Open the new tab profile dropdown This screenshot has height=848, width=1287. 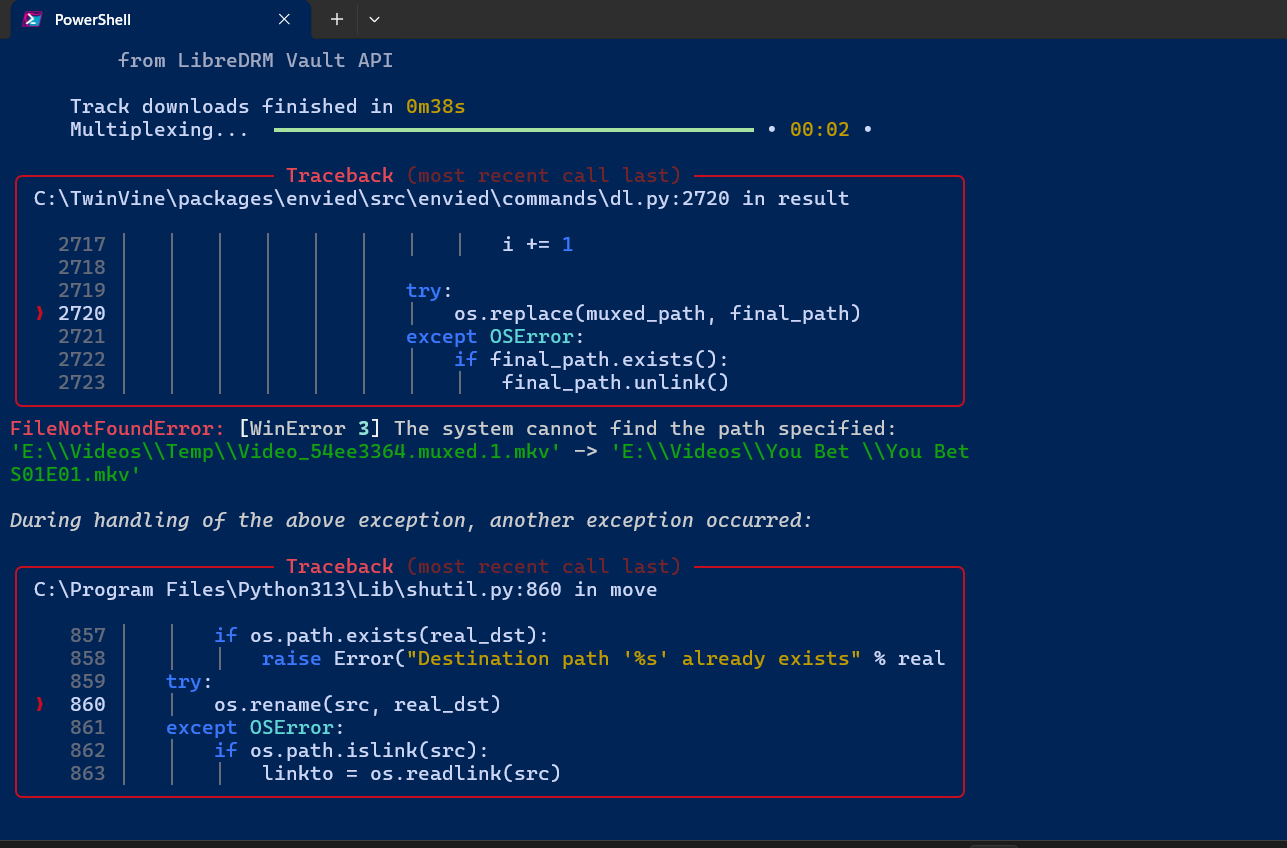(374, 19)
